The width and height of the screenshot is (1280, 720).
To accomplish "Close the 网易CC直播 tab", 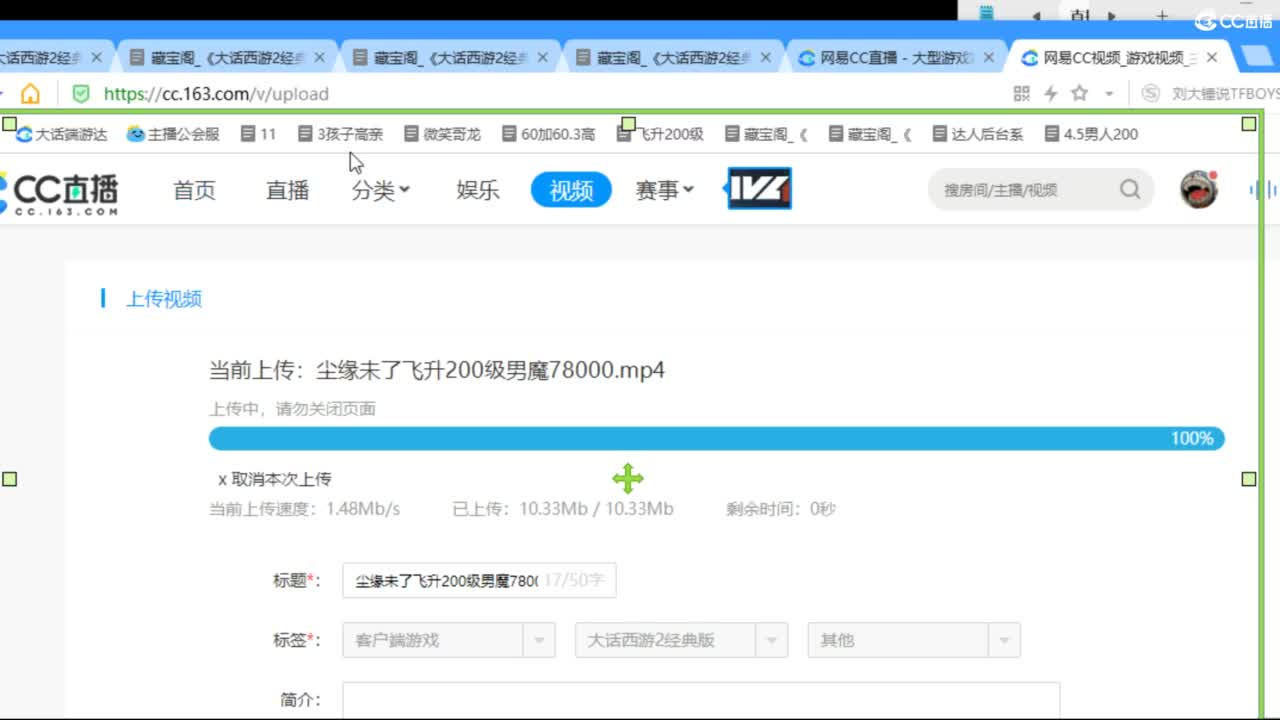I will (988, 58).
